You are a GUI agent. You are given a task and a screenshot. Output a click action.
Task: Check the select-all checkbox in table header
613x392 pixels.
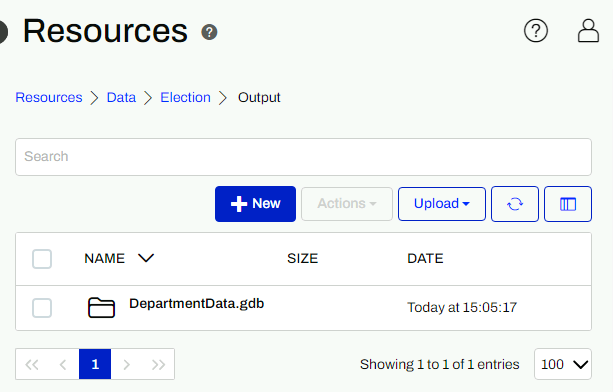[x=42, y=259]
